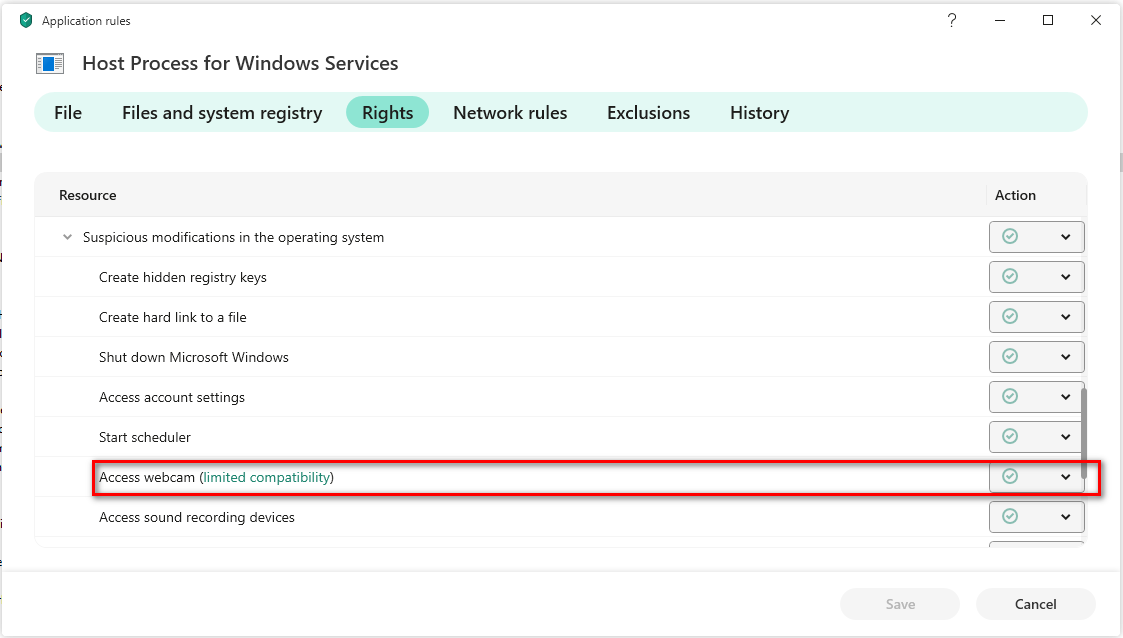Click the help question mark icon
1123x638 pixels.
[x=951, y=20]
